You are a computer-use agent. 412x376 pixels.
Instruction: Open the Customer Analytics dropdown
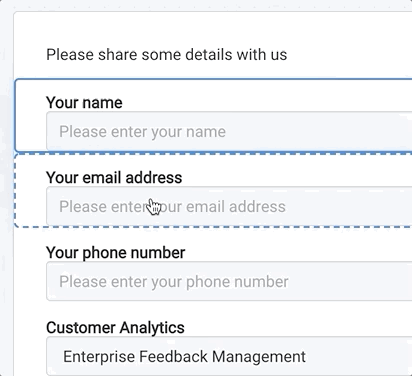(229, 356)
